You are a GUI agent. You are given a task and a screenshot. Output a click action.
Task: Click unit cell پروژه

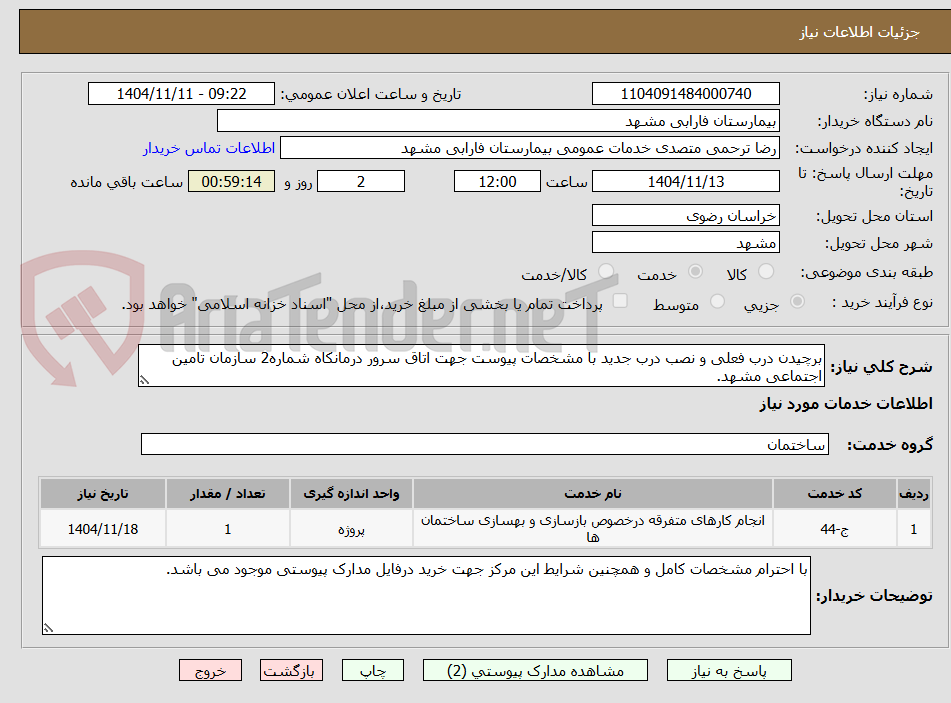click(x=351, y=529)
